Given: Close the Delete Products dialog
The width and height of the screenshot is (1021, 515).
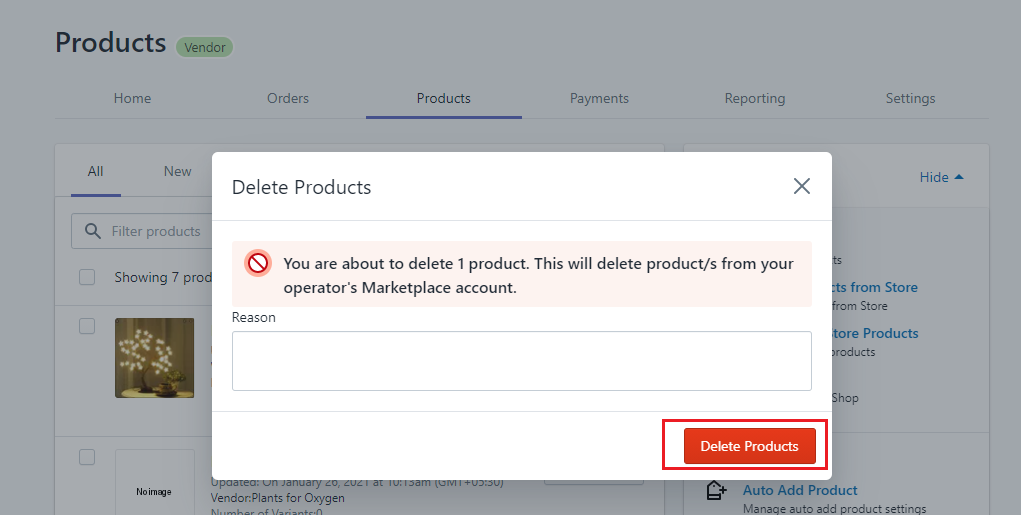Looking at the screenshot, I should [x=802, y=186].
